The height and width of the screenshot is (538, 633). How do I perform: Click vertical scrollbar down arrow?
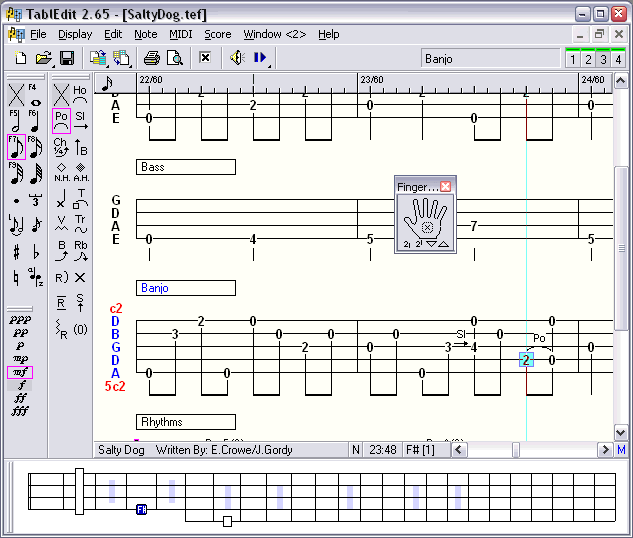point(620,433)
